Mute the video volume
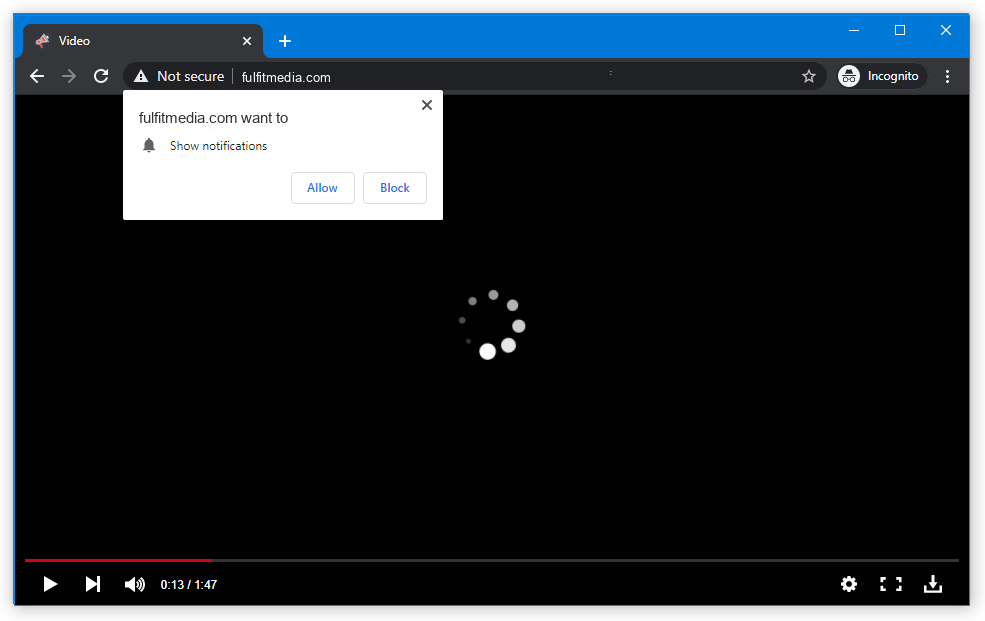Image resolution: width=985 pixels, height=621 pixels. point(134,584)
